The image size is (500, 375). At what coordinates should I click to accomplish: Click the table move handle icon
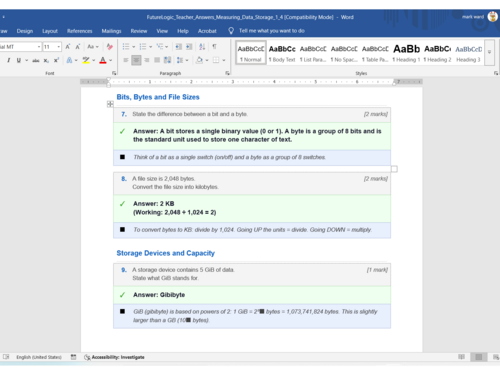click(110, 104)
